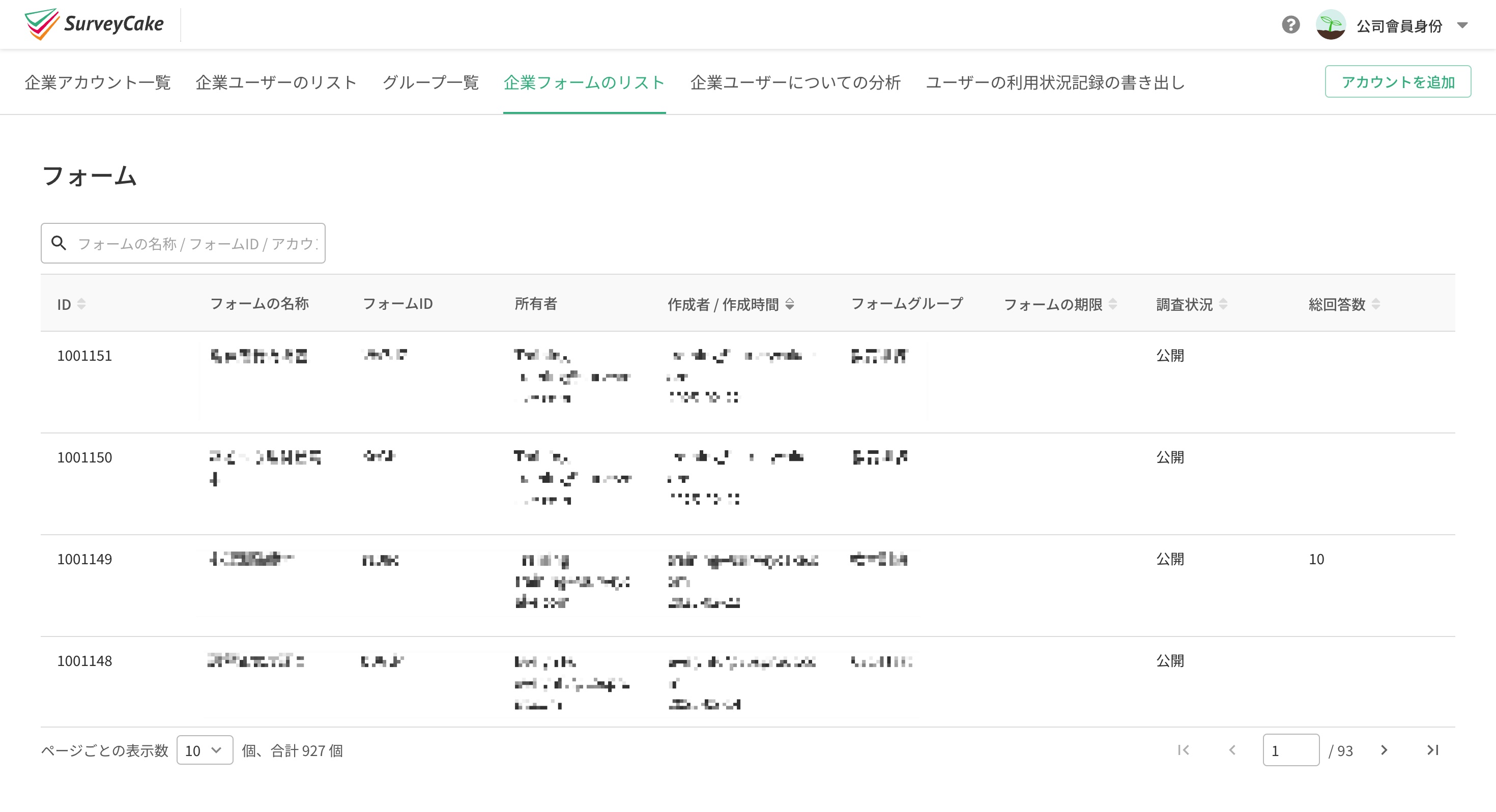Open 企業ユーザーについての分析 tab
Screen dimensions: 1496x812
795,82
